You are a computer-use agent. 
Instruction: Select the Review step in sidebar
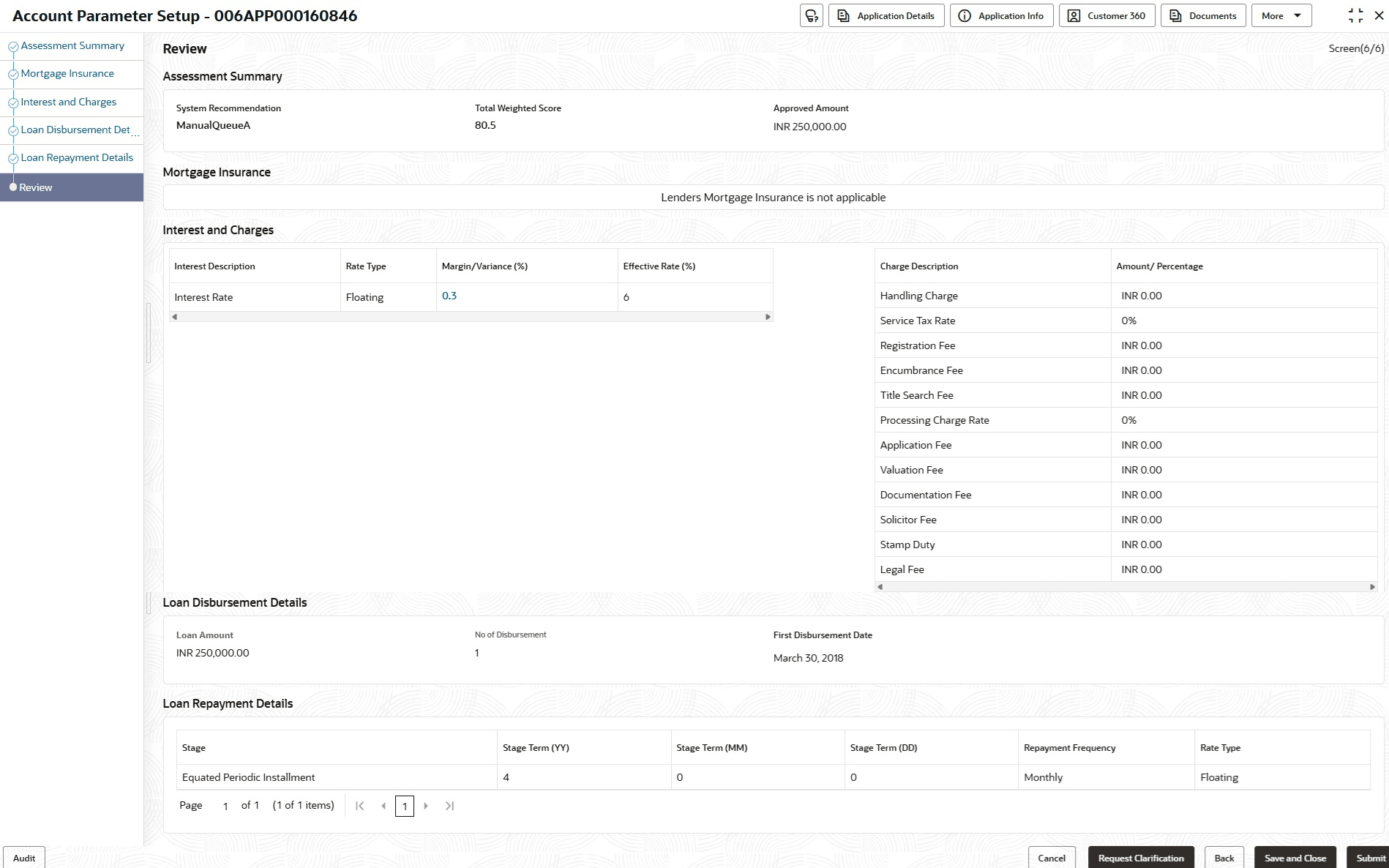pyautogui.click(x=72, y=187)
